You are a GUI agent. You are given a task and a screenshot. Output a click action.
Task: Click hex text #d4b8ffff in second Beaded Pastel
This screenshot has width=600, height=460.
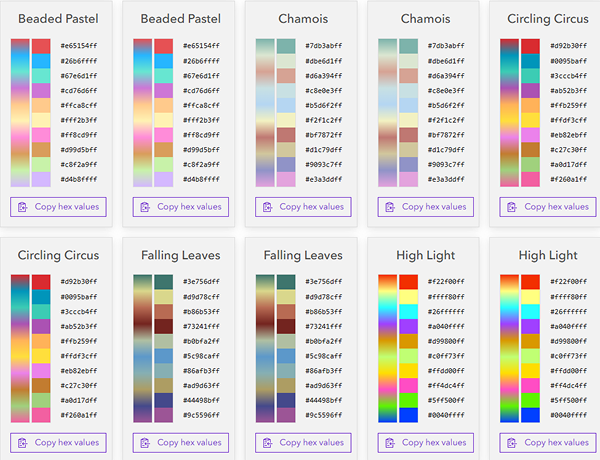coord(201,179)
